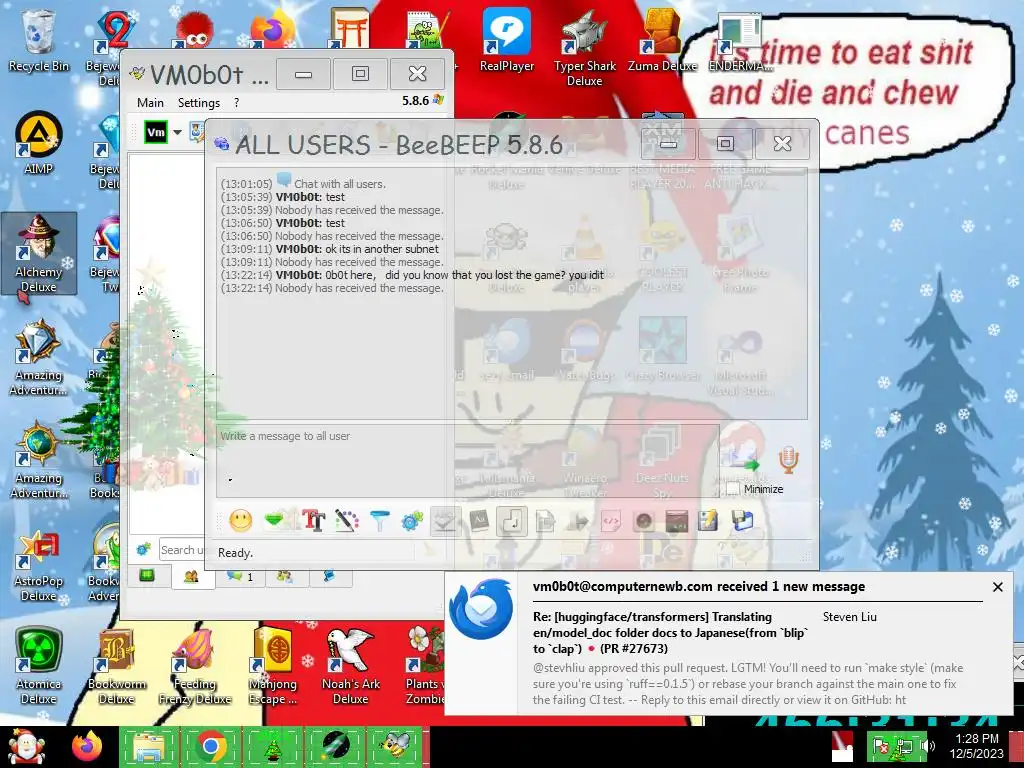Open the Settings menu in VM0b0t window

[199, 103]
